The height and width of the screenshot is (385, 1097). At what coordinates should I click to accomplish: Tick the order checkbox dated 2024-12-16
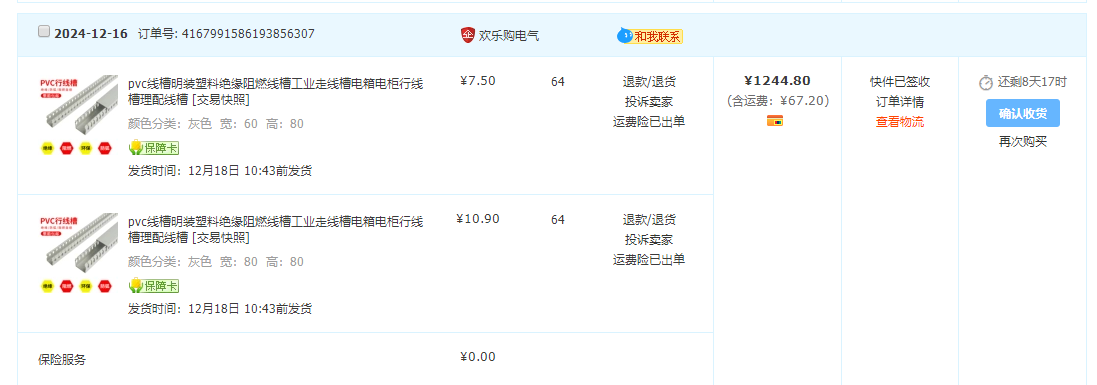pyautogui.click(x=44, y=32)
